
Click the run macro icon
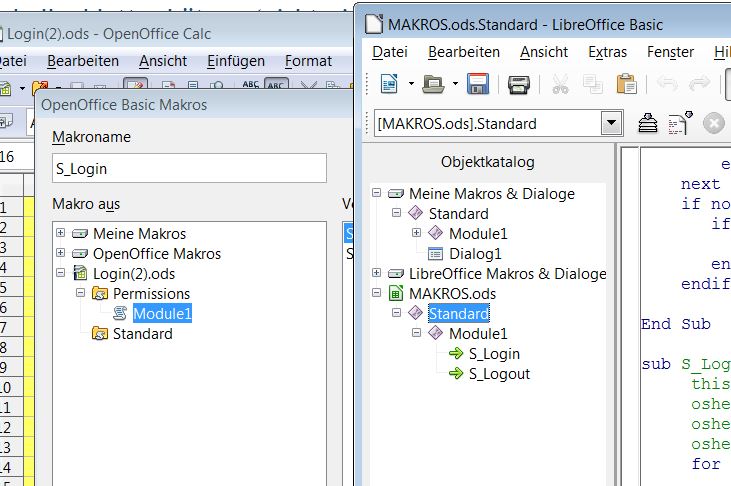coord(681,123)
